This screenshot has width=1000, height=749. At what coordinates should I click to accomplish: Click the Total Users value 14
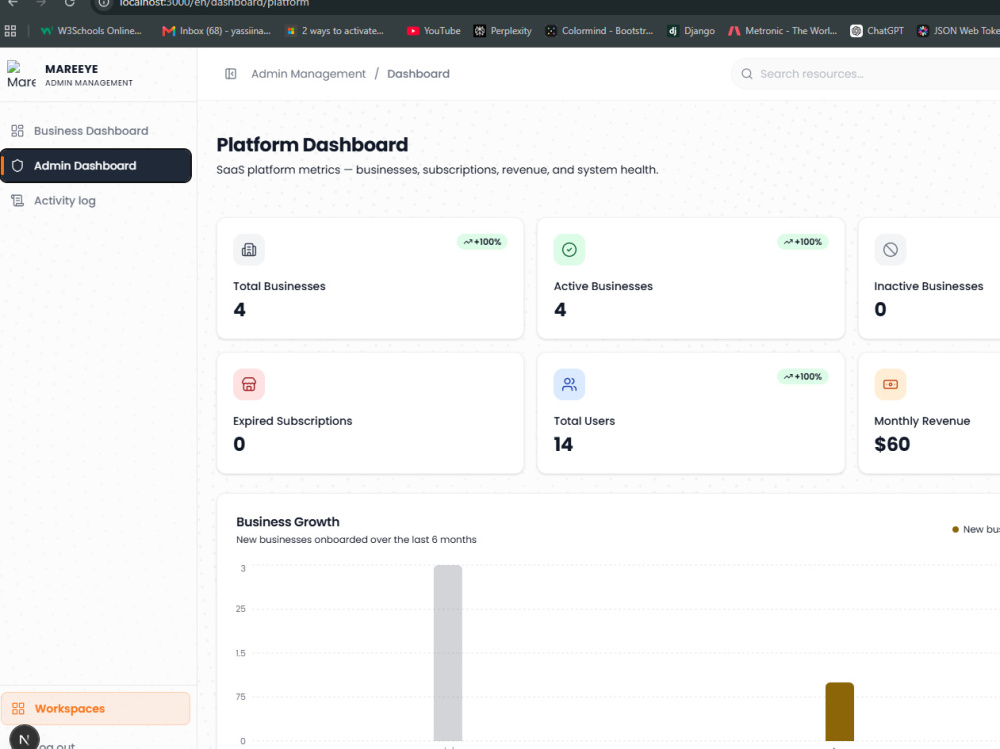click(x=563, y=444)
